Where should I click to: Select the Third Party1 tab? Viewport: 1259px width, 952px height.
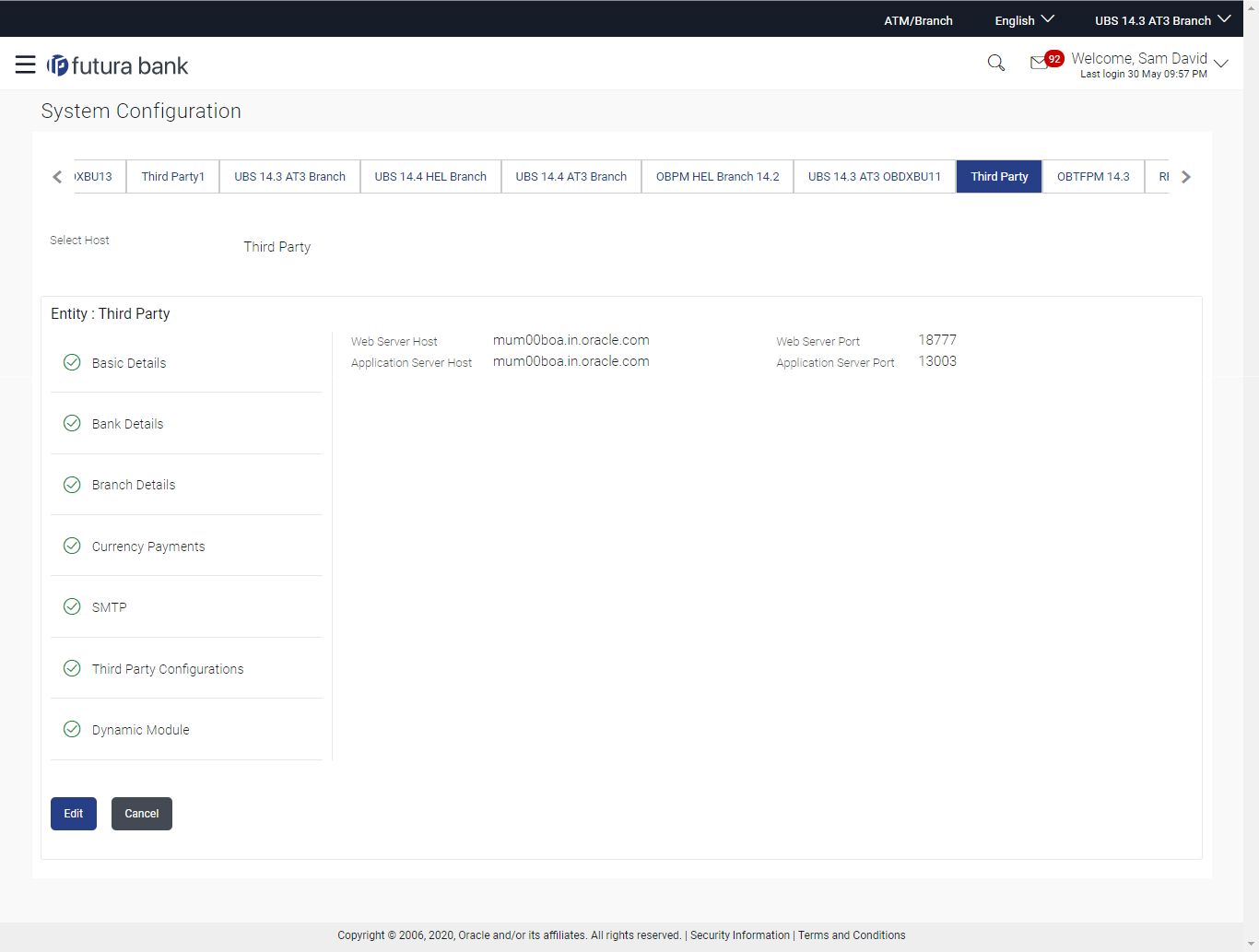[173, 176]
